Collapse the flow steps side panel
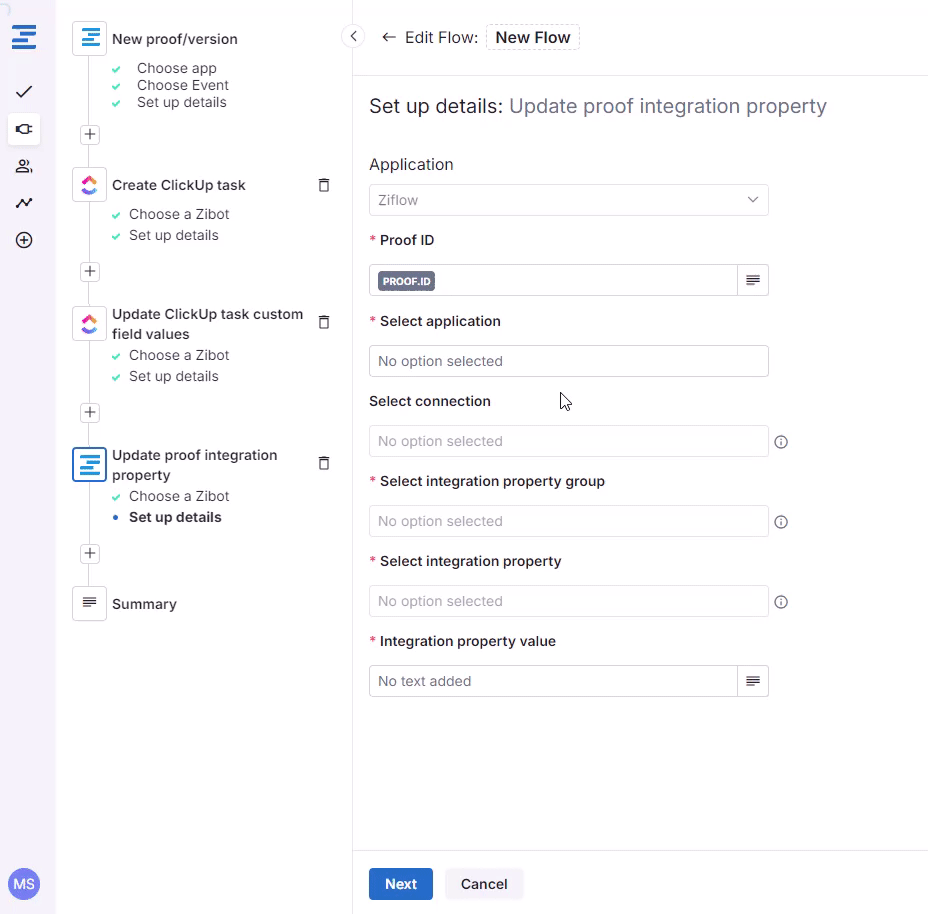This screenshot has width=928, height=914. 353,37
